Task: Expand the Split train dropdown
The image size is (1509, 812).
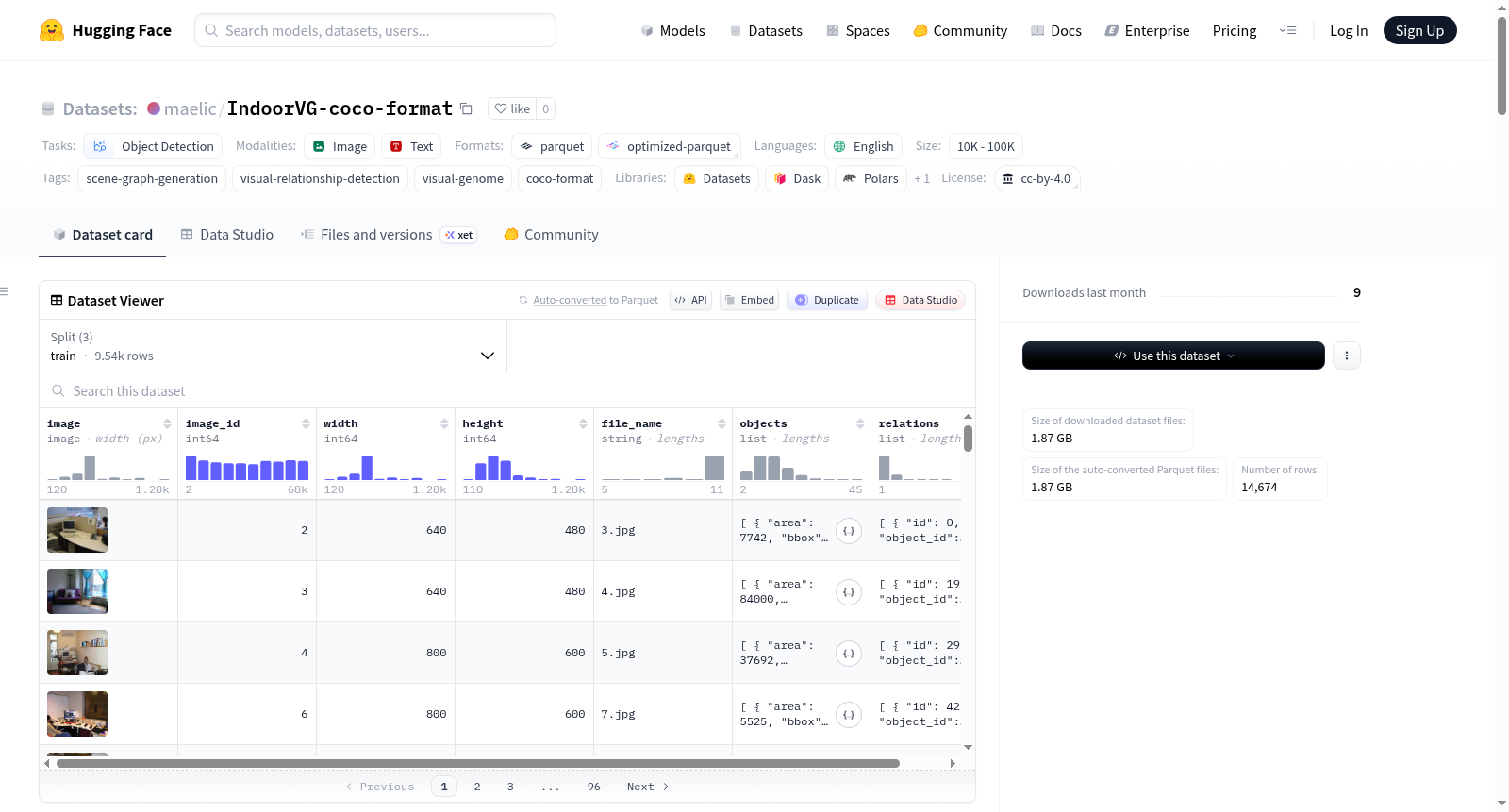Action: [x=273, y=346]
